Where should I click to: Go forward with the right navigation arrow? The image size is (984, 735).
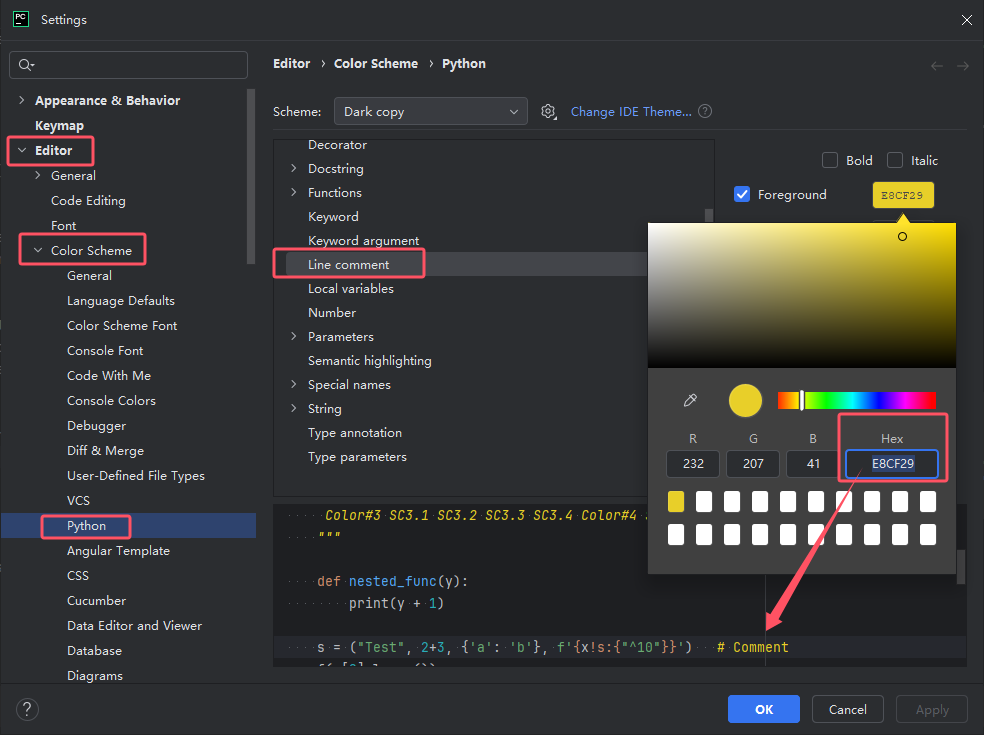[x=963, y=66]
